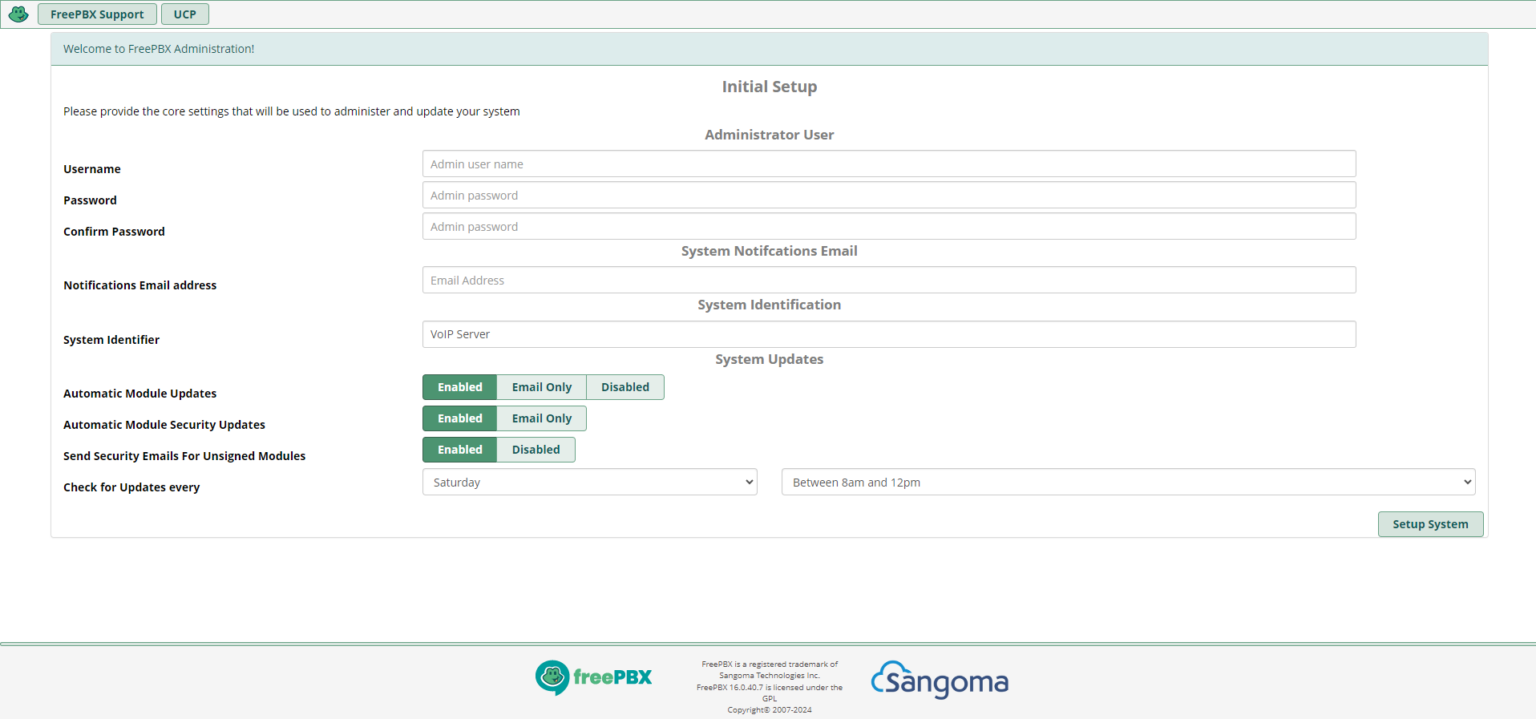Click the Sangoma logo in the footer
Image resolution: width=1536 pixels, height=719 pixels.
938,681
